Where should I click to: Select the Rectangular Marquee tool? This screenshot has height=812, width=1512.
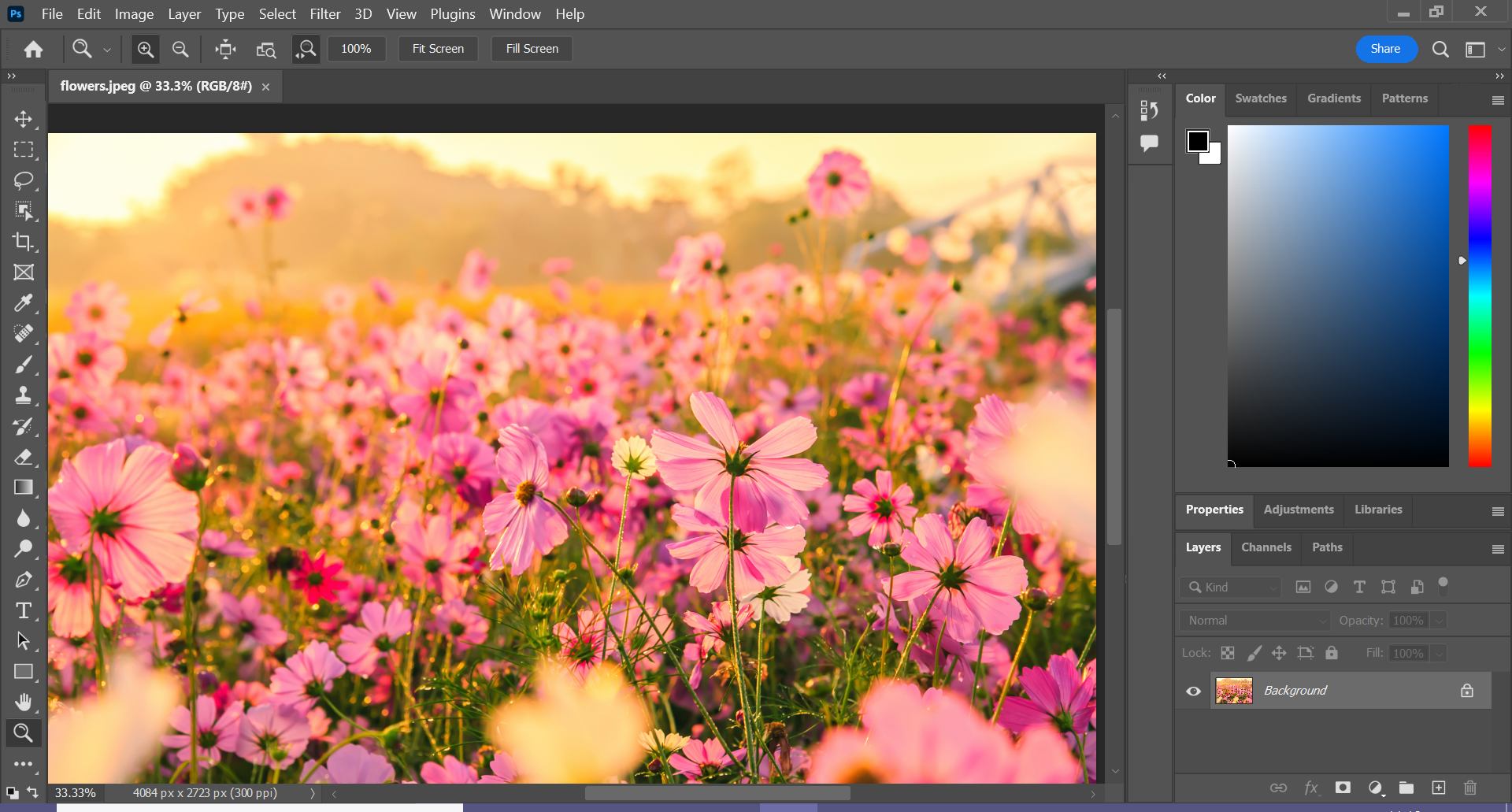[x=24, y=150]
